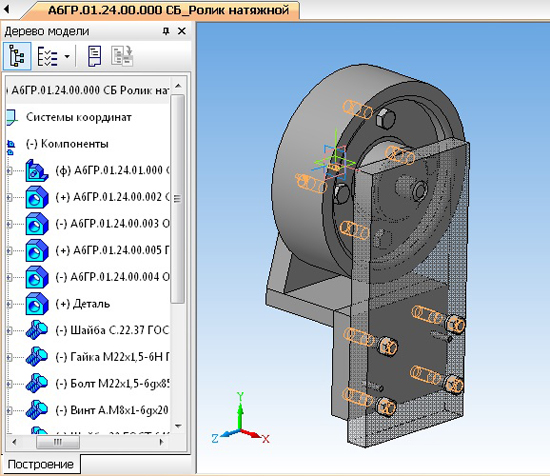
Task: Select the hex bolt head on roller face
Action: click(x=385, y=118)
